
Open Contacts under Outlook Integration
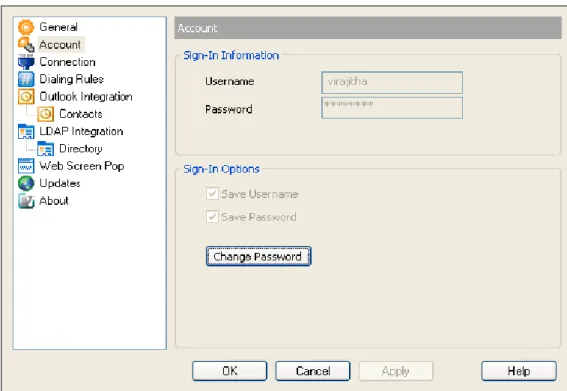click(81, 114)
